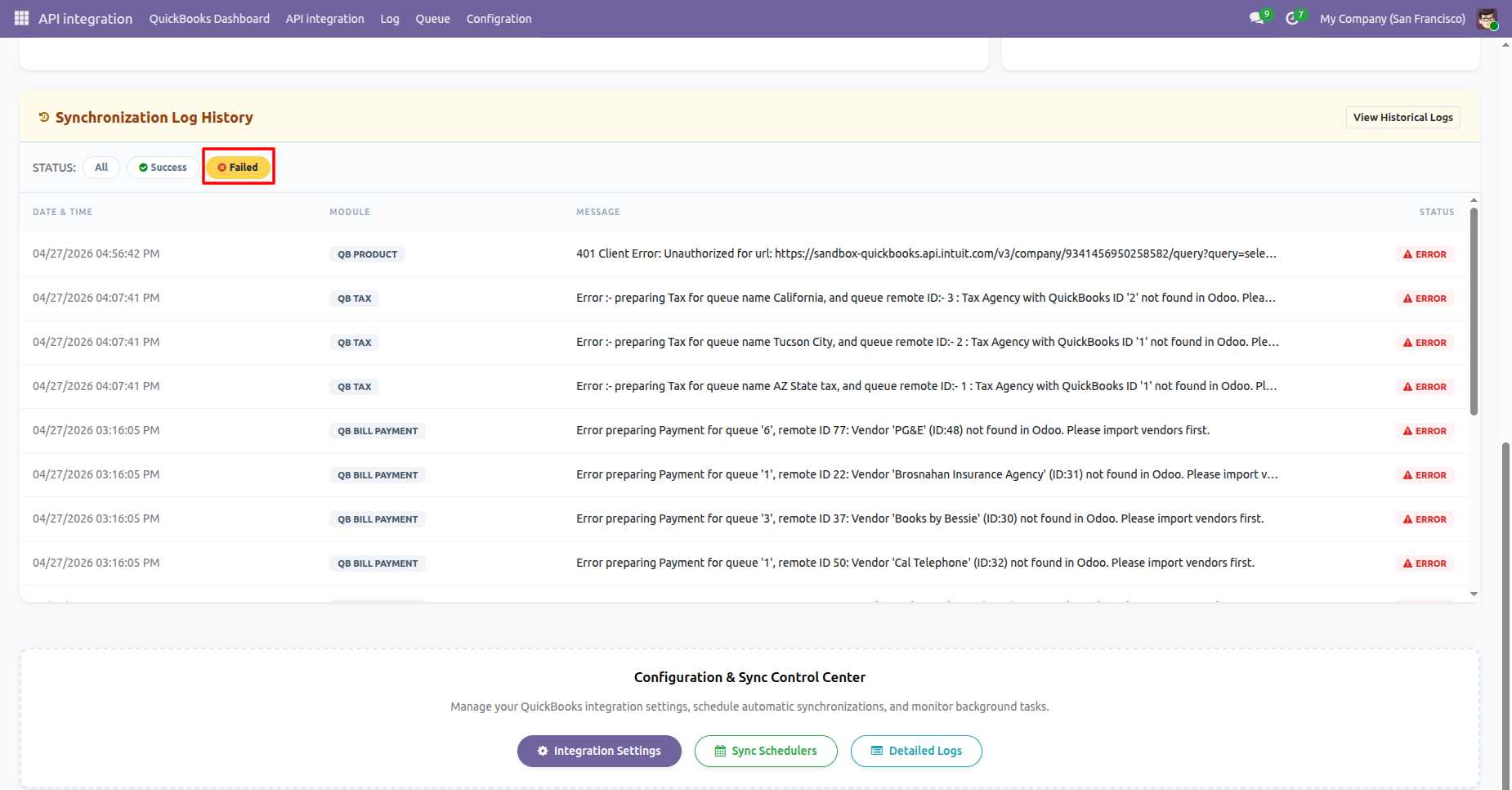Click the log table scrollbar thumb
This screenshot has width=1512, height=790.
point(1474,311)
